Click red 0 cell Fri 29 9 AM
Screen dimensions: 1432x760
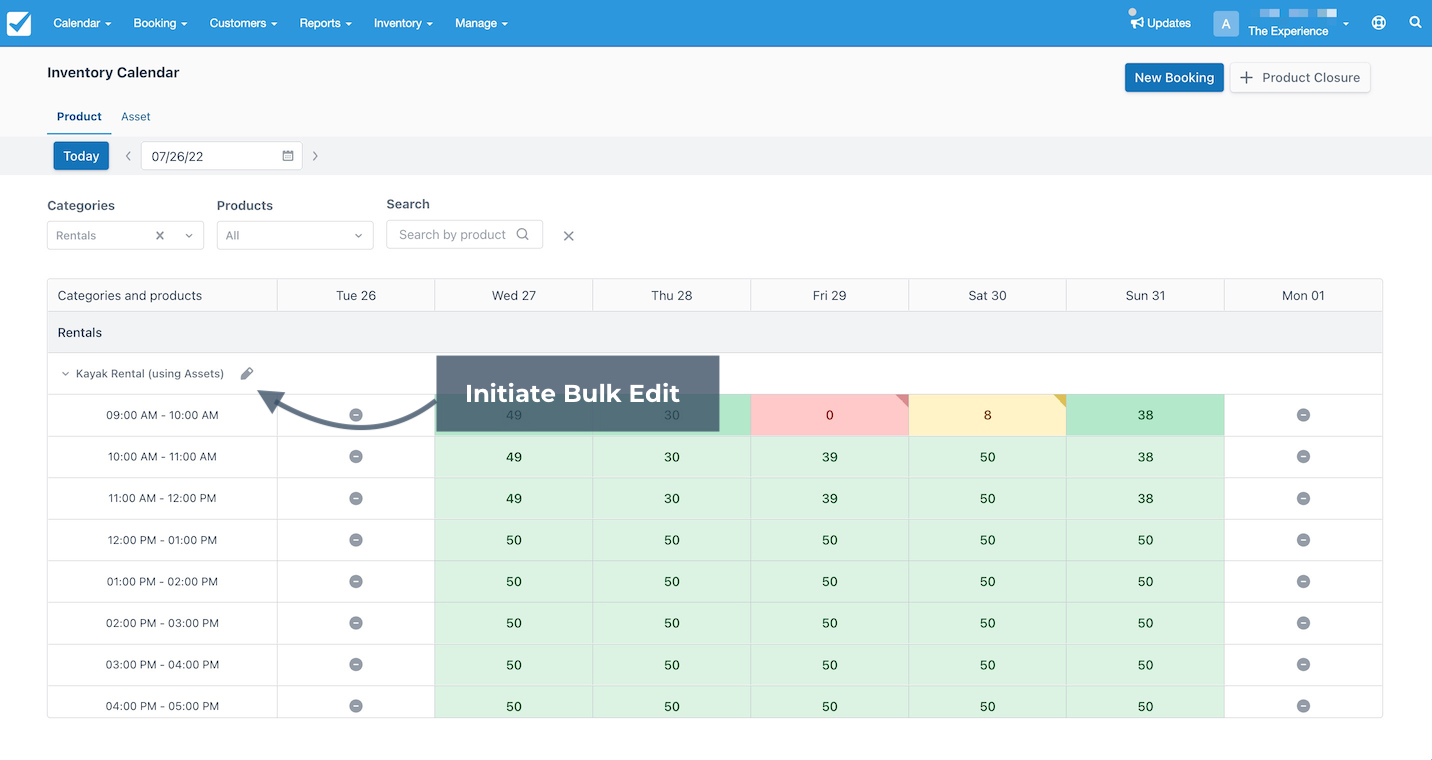tap(830, 415)
